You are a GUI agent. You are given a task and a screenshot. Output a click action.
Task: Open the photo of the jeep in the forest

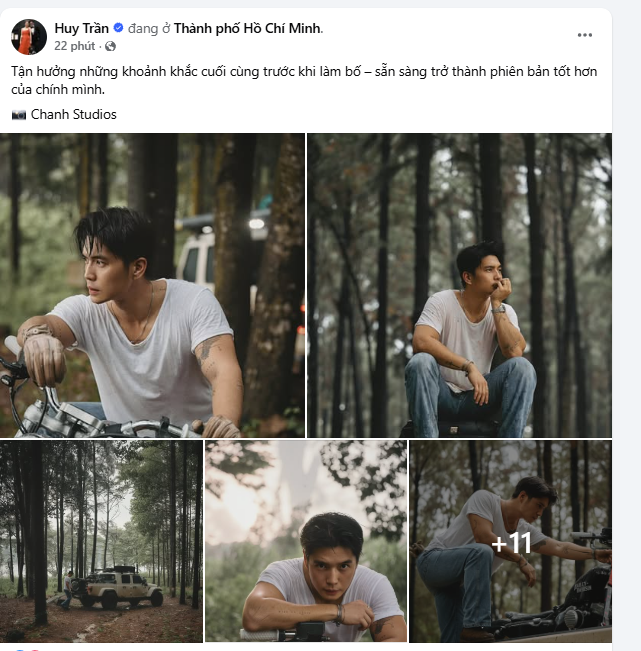(x=102, y=541)
